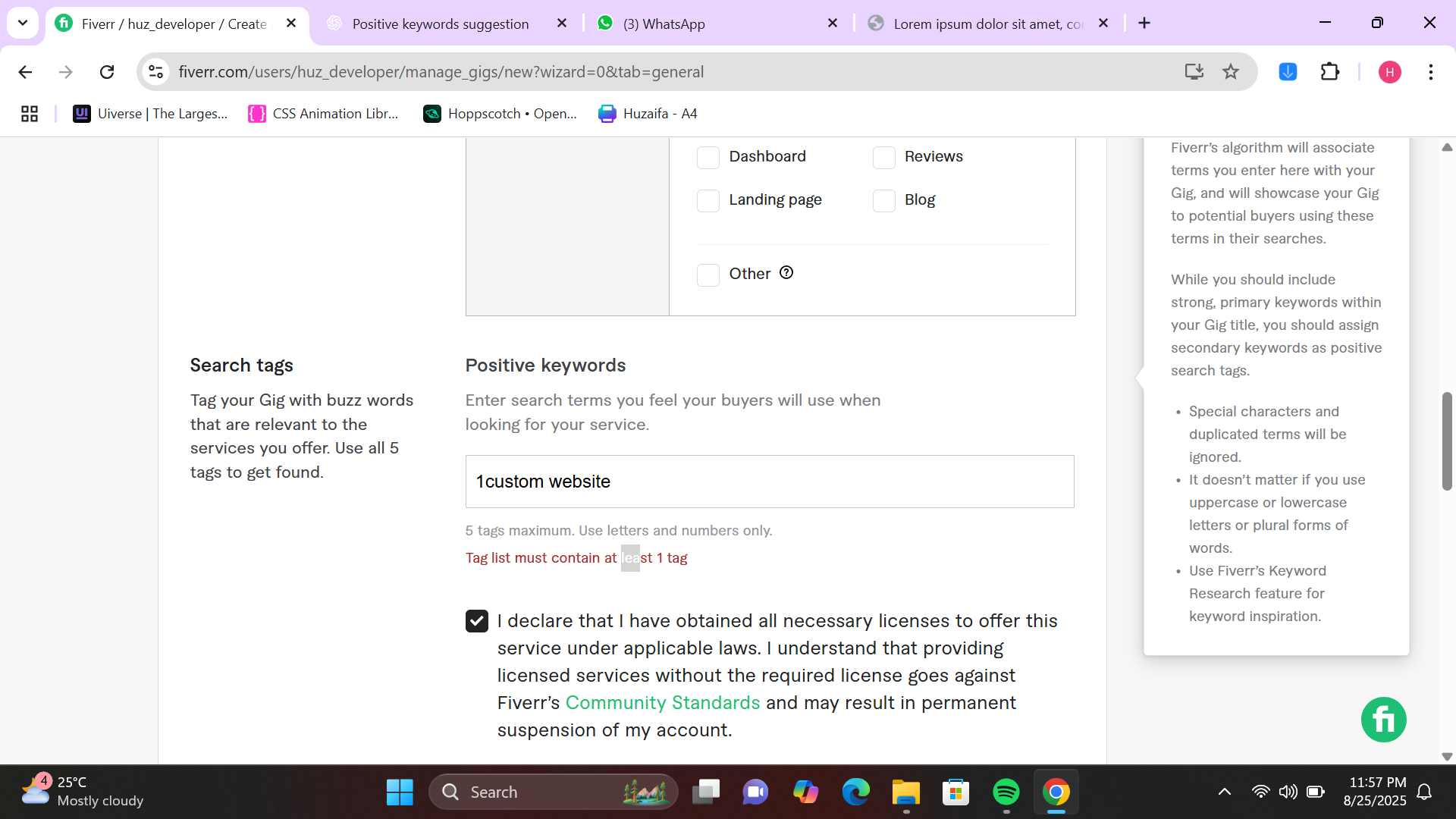
Task: Switch to Positive keywords suggestion tab
Action: (x=440, y=24)
